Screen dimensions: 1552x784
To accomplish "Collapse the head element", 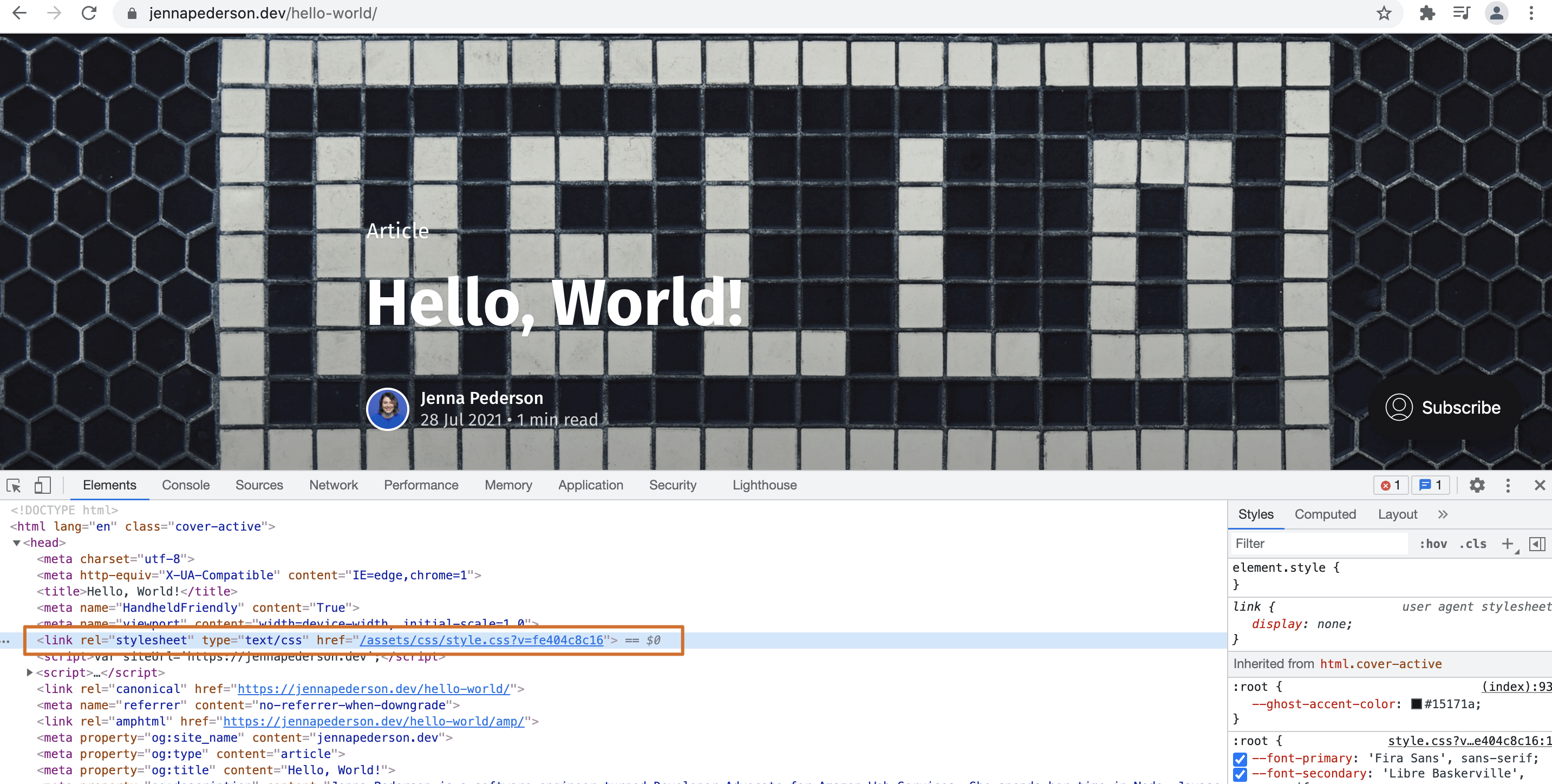I will pos(17,543).
